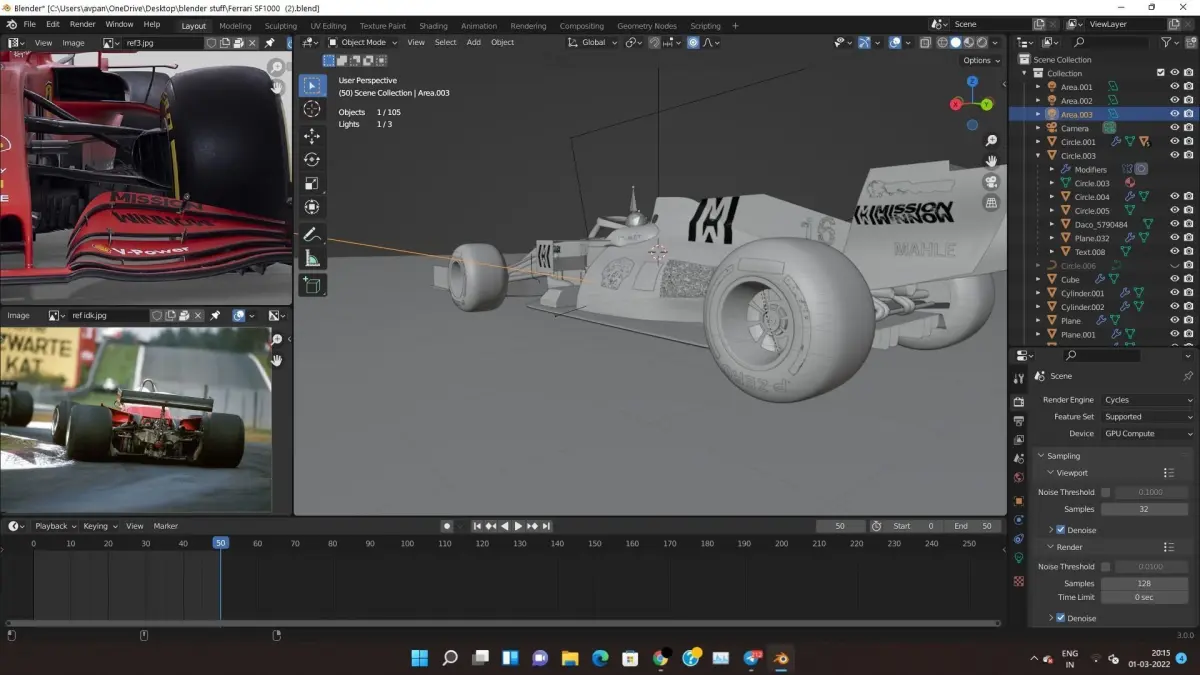Viewport: 1200px width, 675px height.
Task: Toggle Viewport Denoise checkbox
Action: 1061,530
